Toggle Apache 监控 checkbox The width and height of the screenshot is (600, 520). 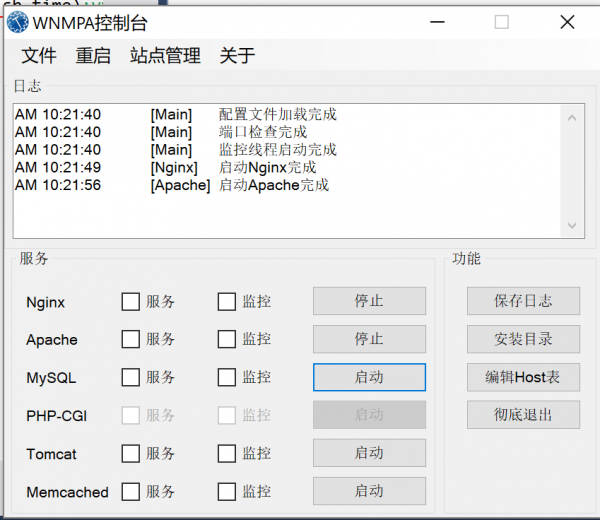227,339
